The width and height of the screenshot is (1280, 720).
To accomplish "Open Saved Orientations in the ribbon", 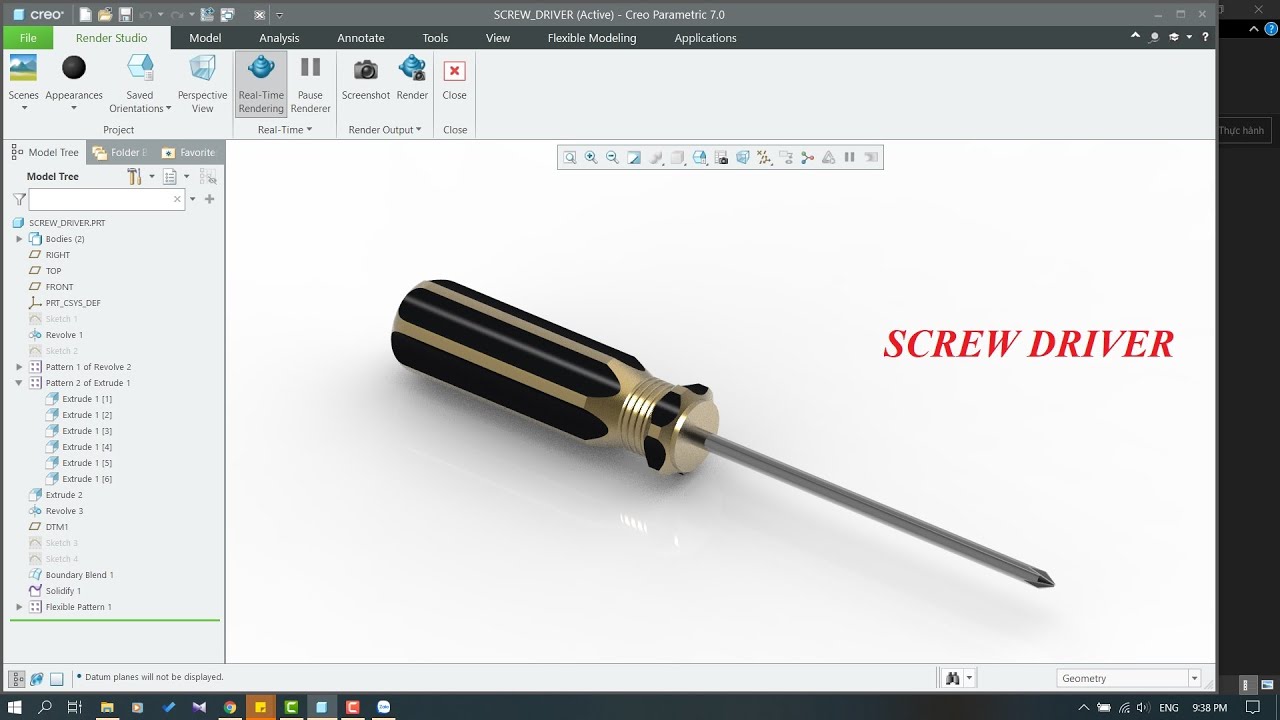I will 140,83.
